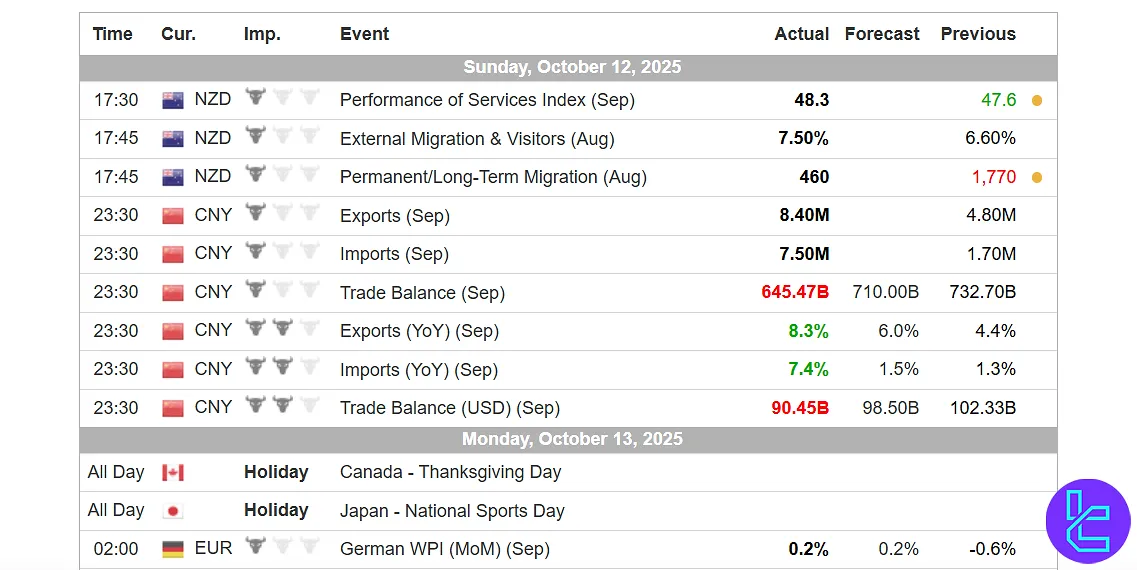Click the New Zealand flag beside Performance of Services Index
This screenshot has height=570, width=1137.
(x=173, y=100)
